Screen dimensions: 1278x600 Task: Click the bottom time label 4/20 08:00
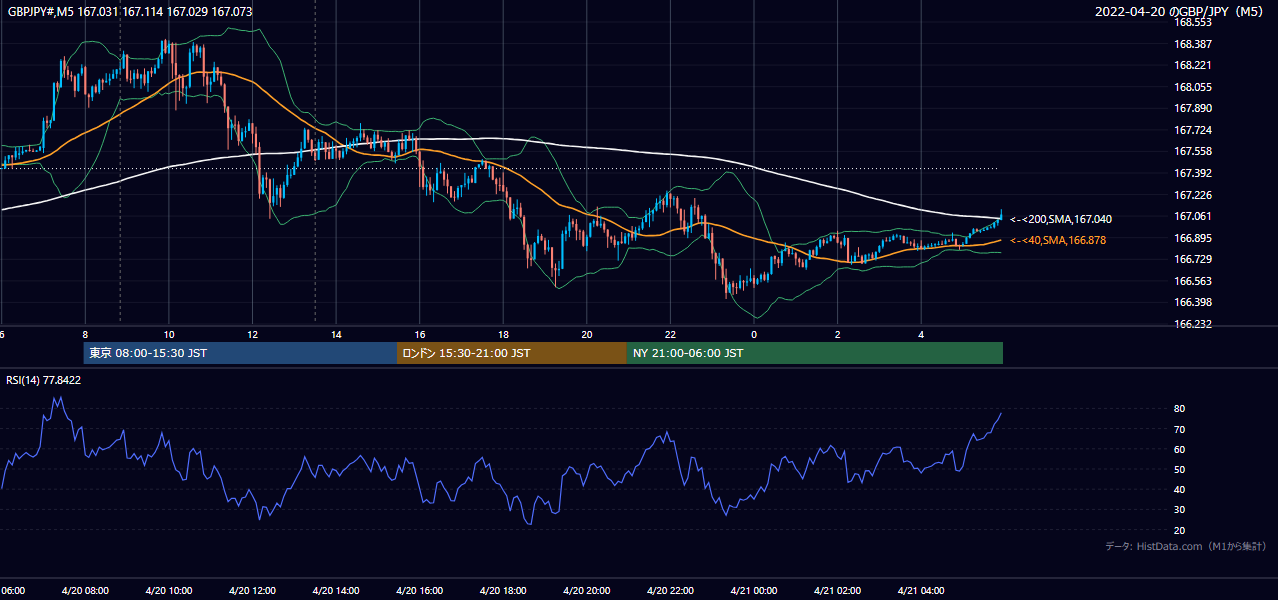point(85,590)
